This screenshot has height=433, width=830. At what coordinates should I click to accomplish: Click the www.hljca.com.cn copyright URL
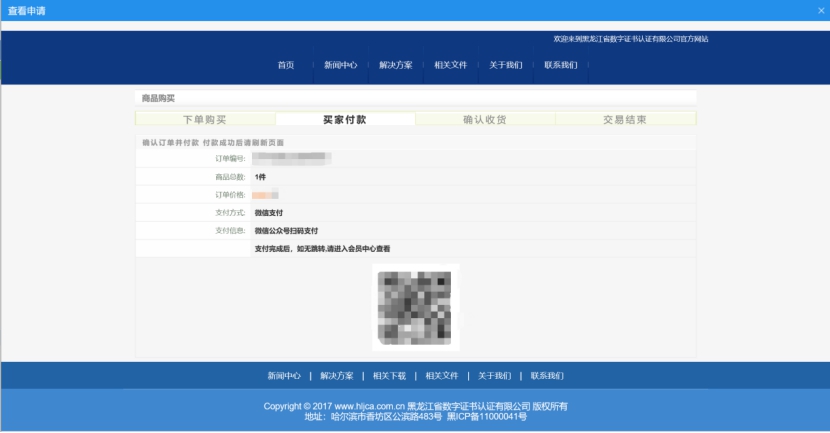click(369, 406)
